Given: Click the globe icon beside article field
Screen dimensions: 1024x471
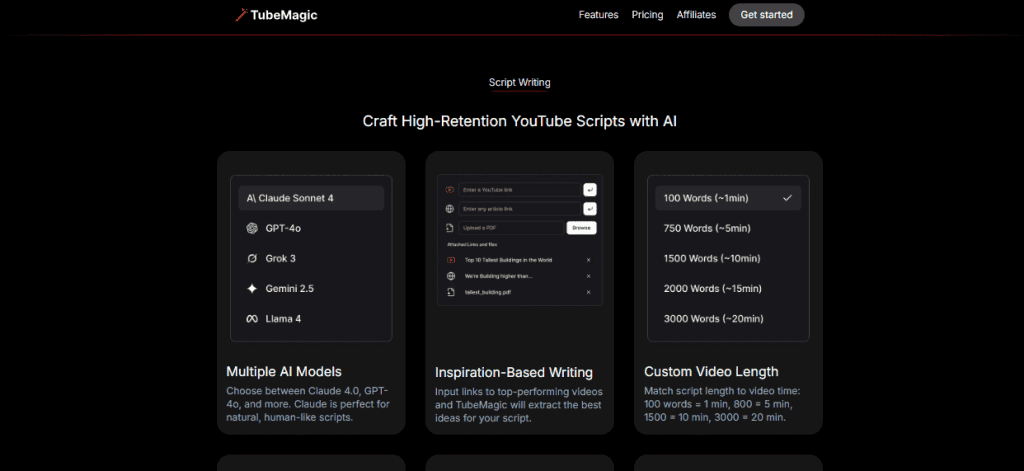Looking at the screenshot, I should (450, 209).
